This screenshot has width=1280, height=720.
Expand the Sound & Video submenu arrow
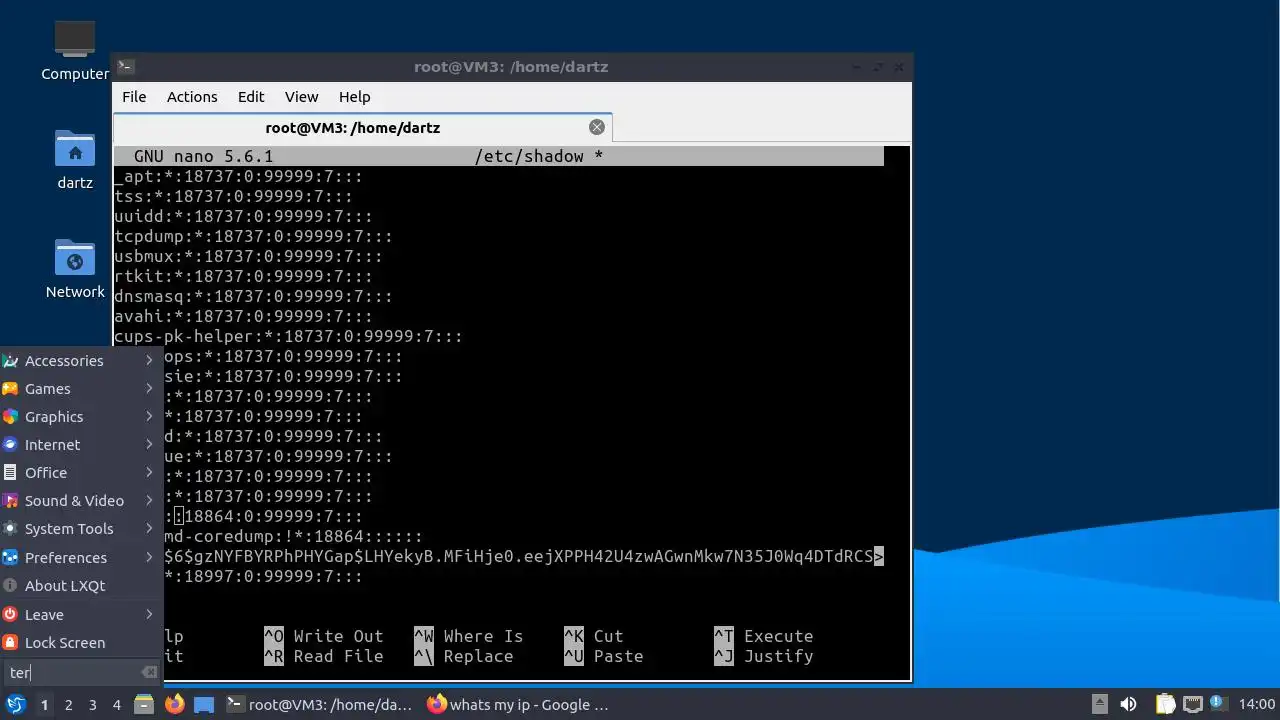click(149, 501)
